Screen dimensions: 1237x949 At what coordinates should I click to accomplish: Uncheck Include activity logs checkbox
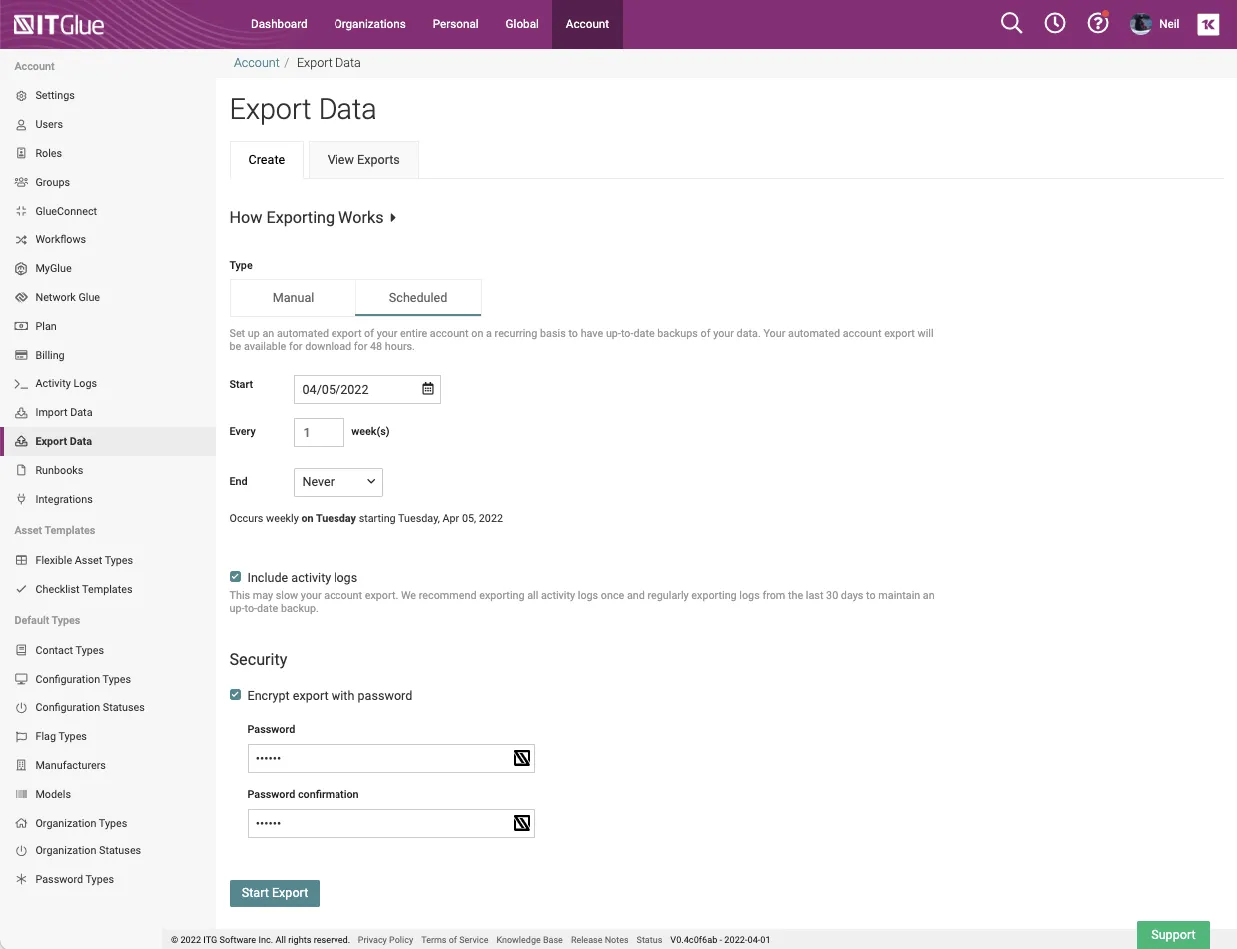tap(236, 577)
